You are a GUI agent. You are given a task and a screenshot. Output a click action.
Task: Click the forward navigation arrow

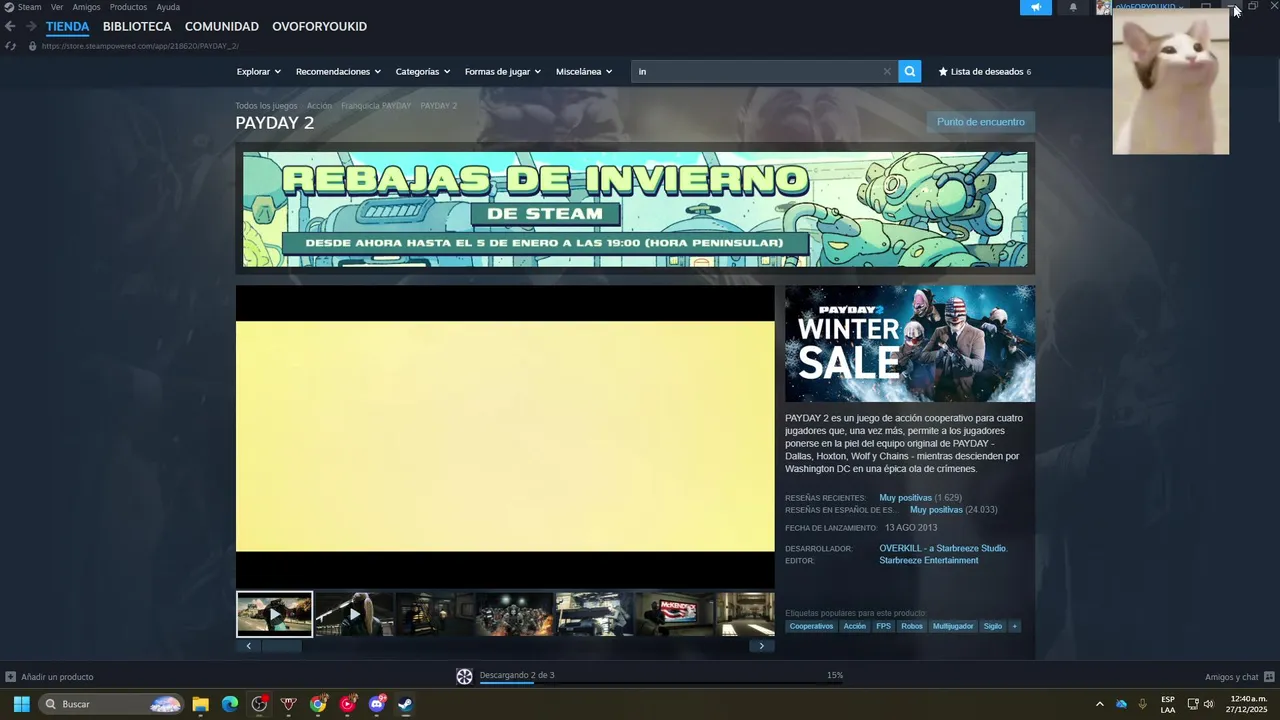click(31, 27)
